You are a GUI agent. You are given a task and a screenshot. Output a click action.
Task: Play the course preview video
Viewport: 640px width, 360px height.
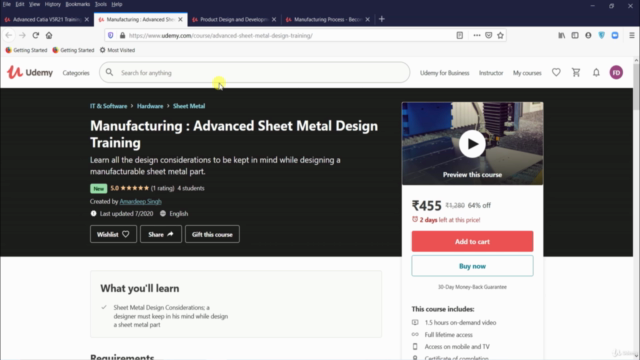tap(472, 144)
